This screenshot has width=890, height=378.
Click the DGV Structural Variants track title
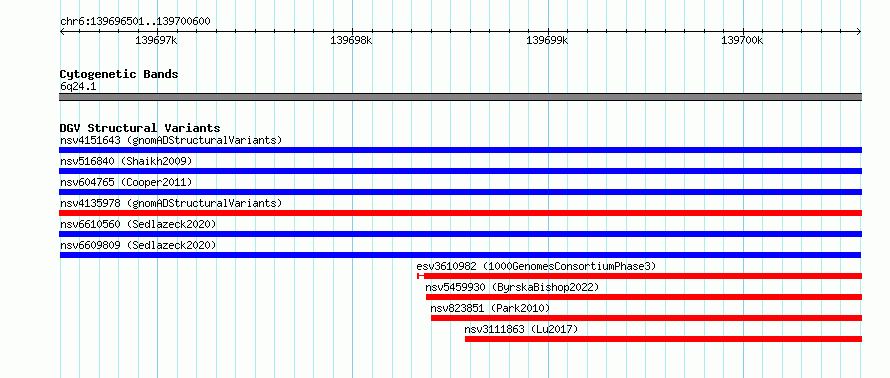point(140,128)
